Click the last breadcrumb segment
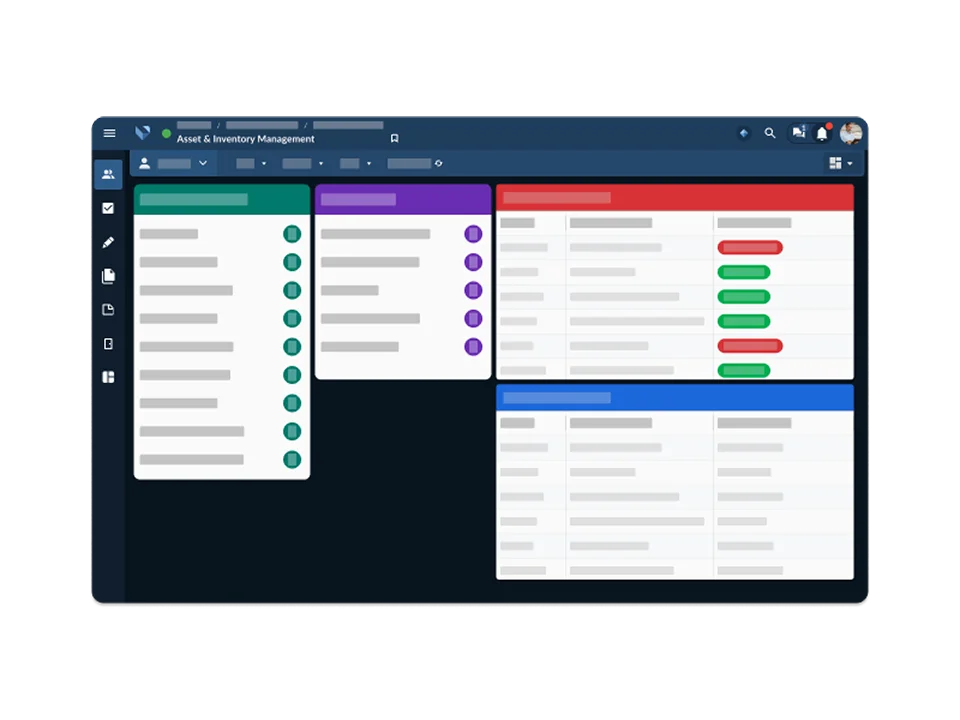960x720 pixels. click(348, 125)
